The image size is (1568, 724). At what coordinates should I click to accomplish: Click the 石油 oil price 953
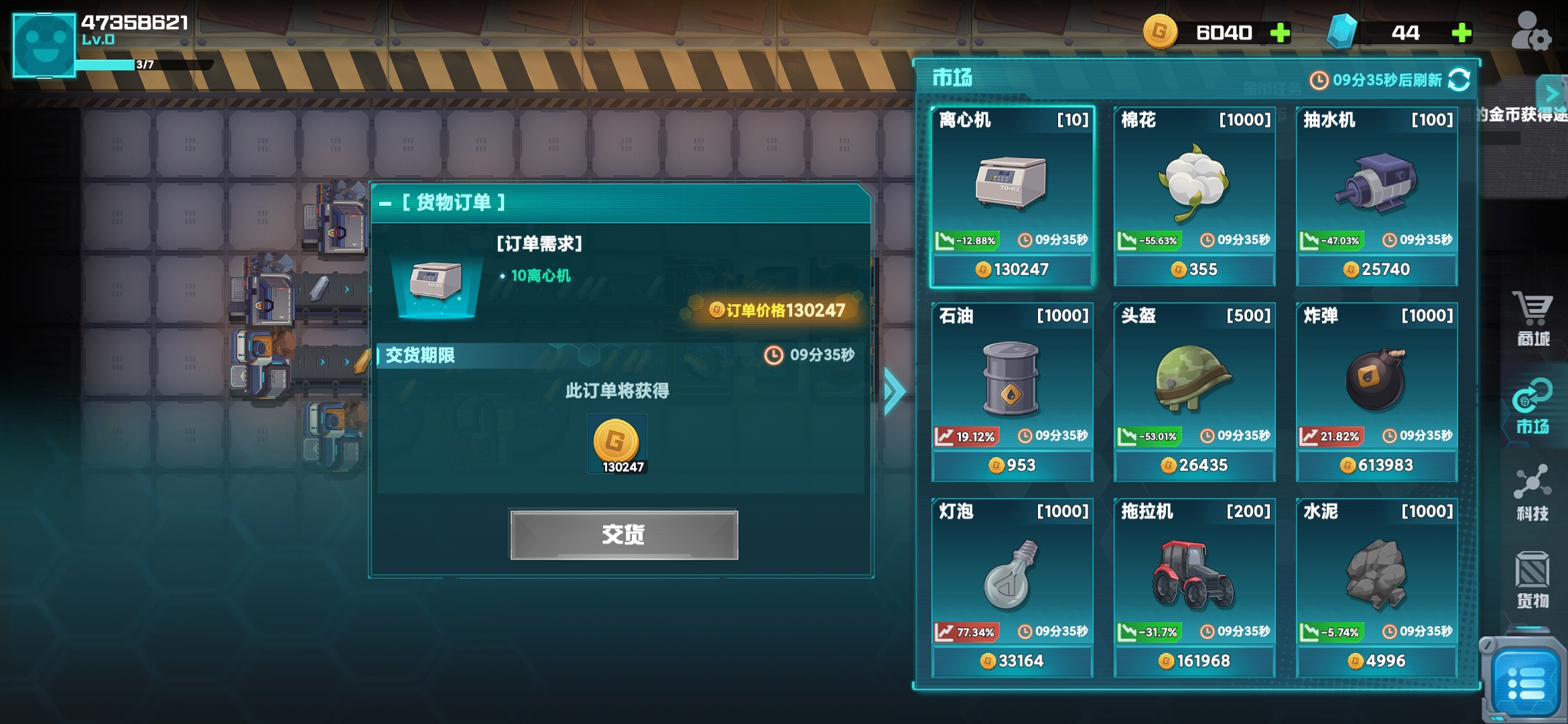pos(1012,465)
